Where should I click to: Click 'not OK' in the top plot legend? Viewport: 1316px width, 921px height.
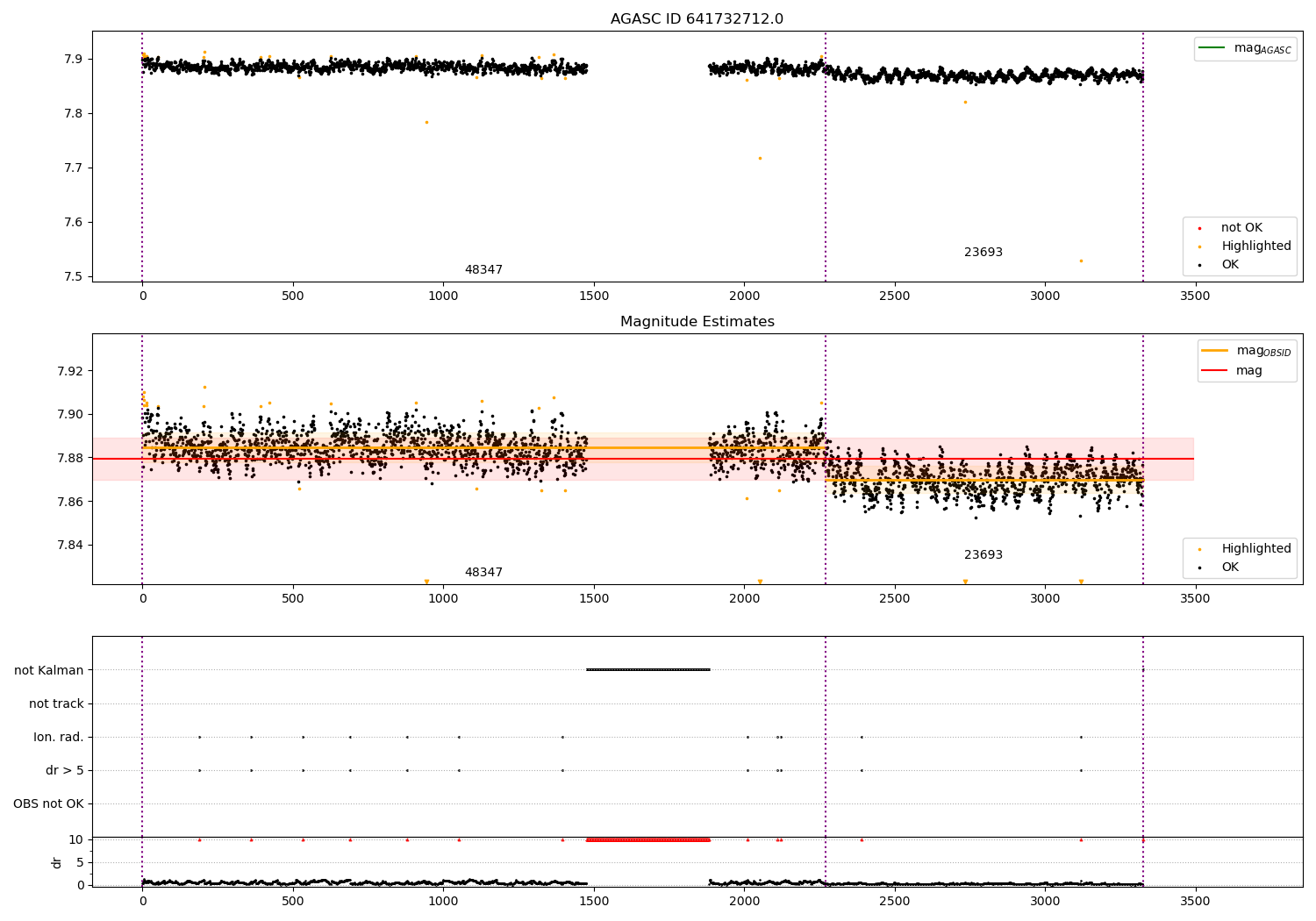coord(1241,228)
